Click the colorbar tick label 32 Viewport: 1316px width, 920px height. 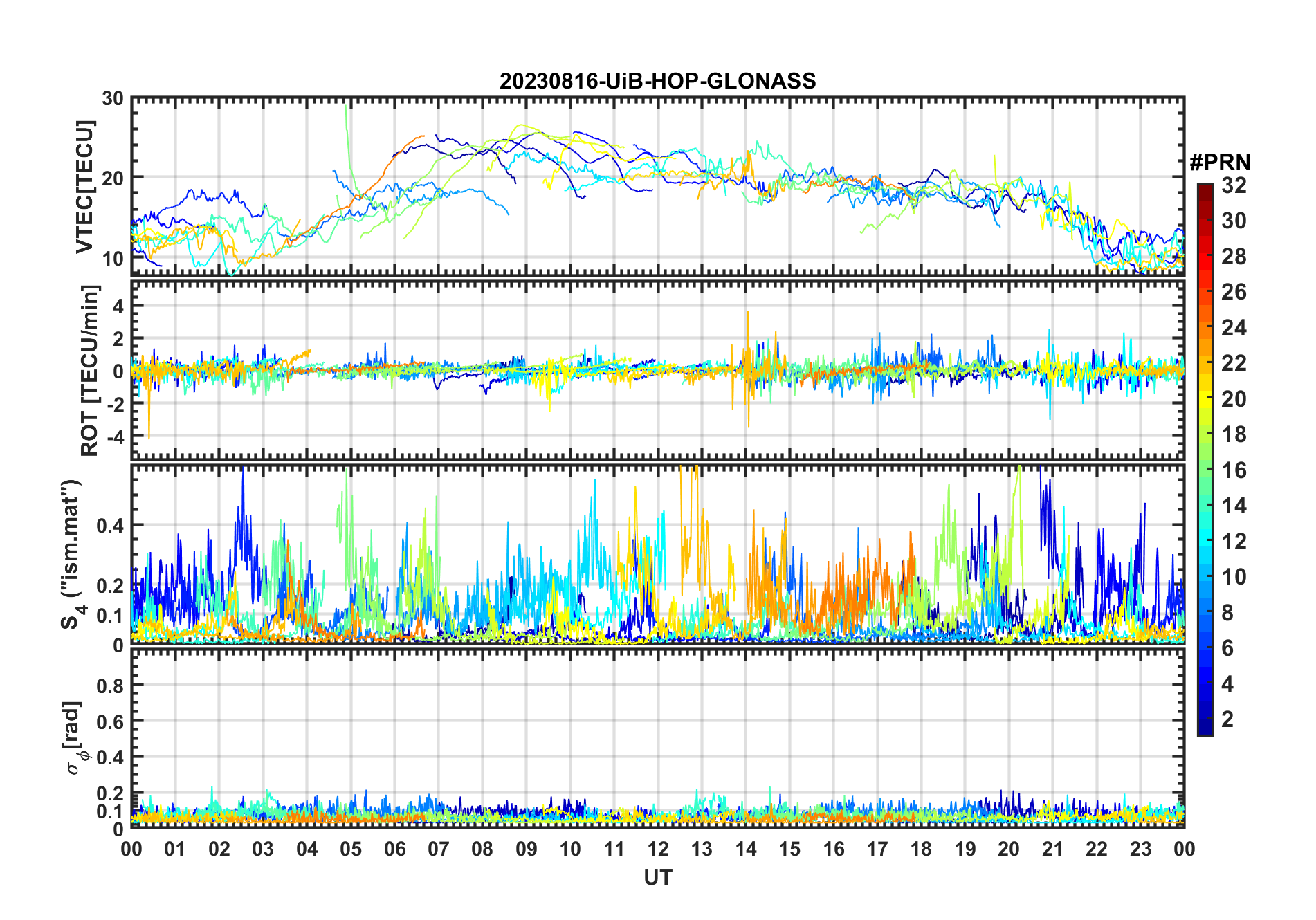(1234, 185)
